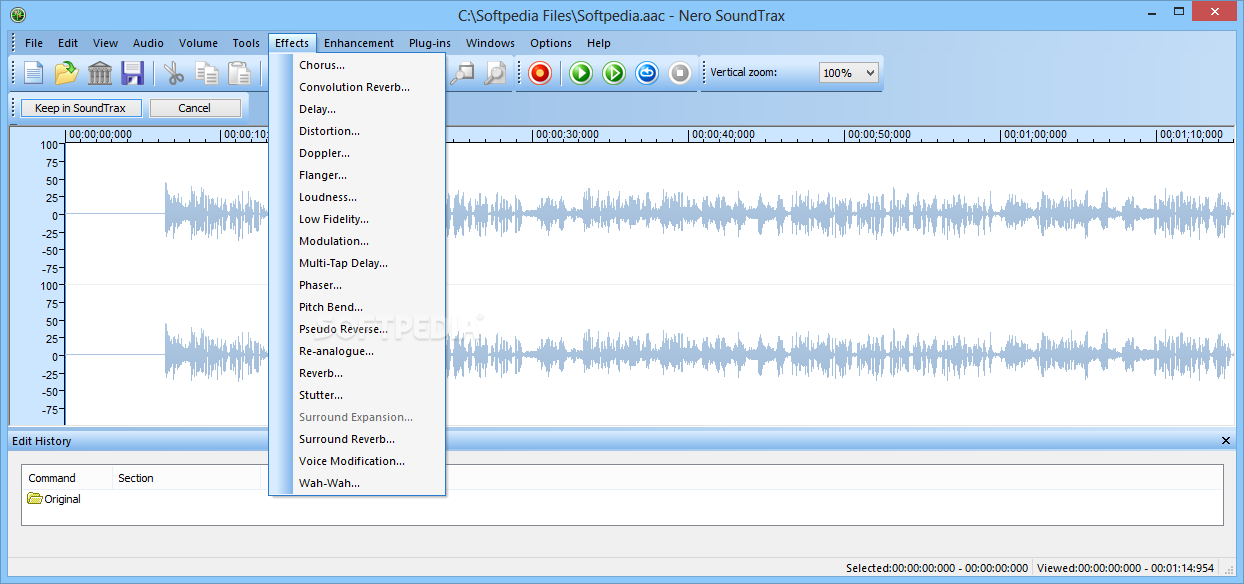1244x584 pixels.
Task: Open the Audio menu
Action: coord(148,43)
